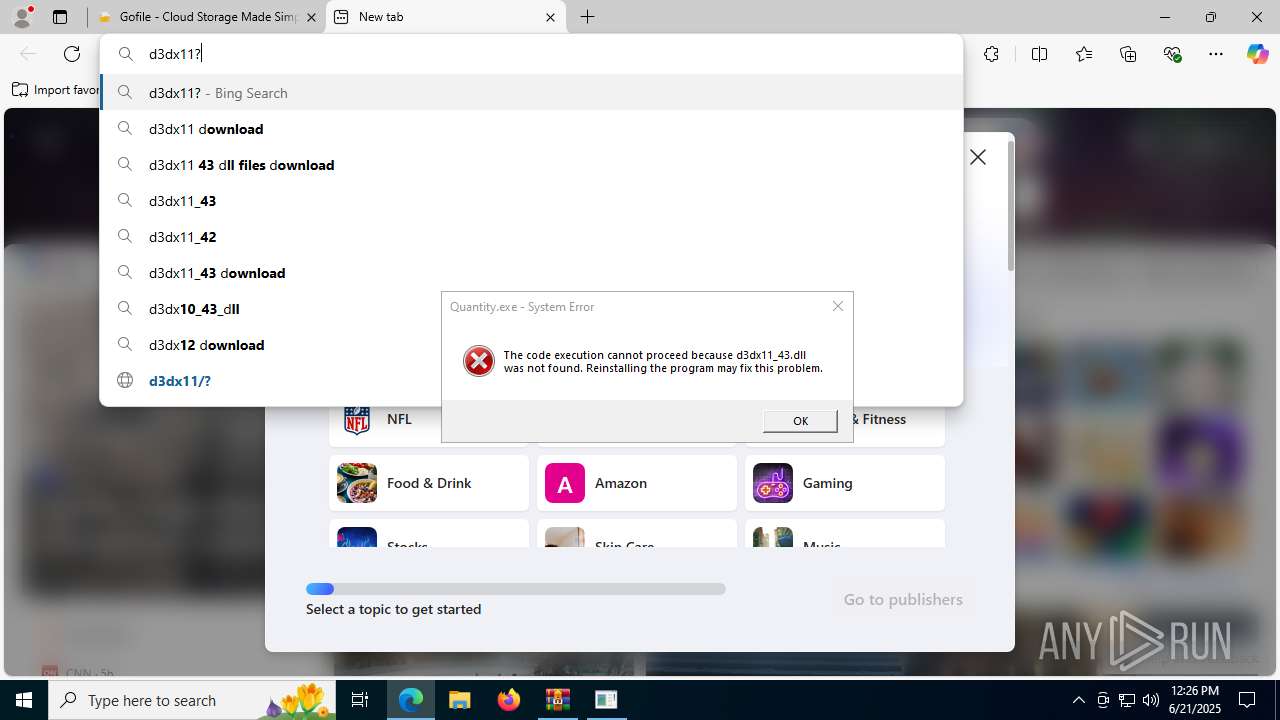Open the notification center icon

1247,700
